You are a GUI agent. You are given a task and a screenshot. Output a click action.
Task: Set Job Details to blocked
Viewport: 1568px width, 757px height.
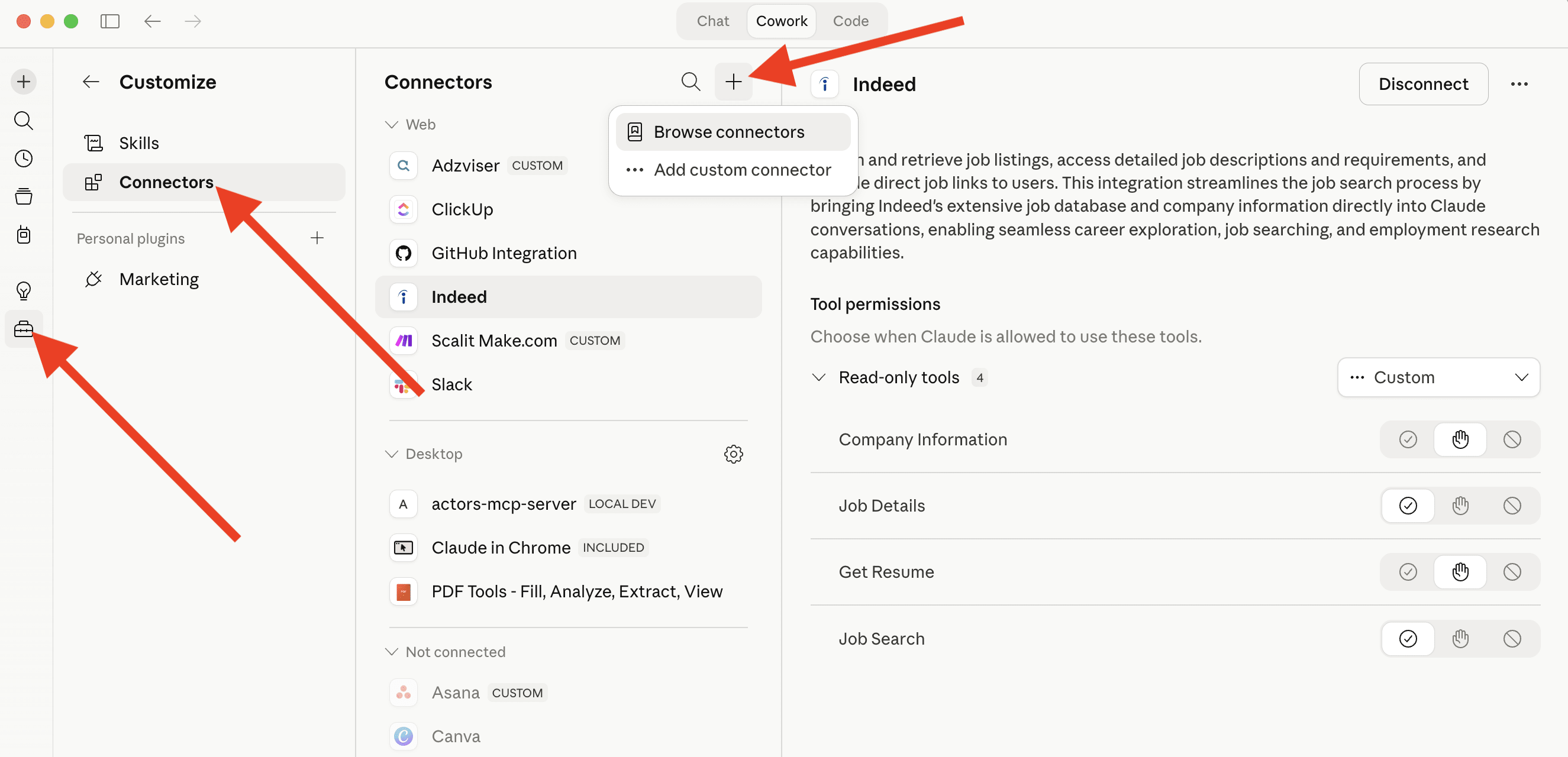(x=1511, y=506)
